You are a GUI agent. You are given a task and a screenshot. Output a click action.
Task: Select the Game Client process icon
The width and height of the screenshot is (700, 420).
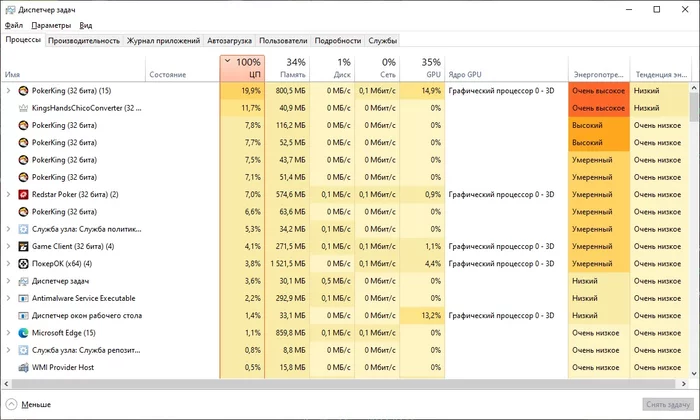(23, 246)
